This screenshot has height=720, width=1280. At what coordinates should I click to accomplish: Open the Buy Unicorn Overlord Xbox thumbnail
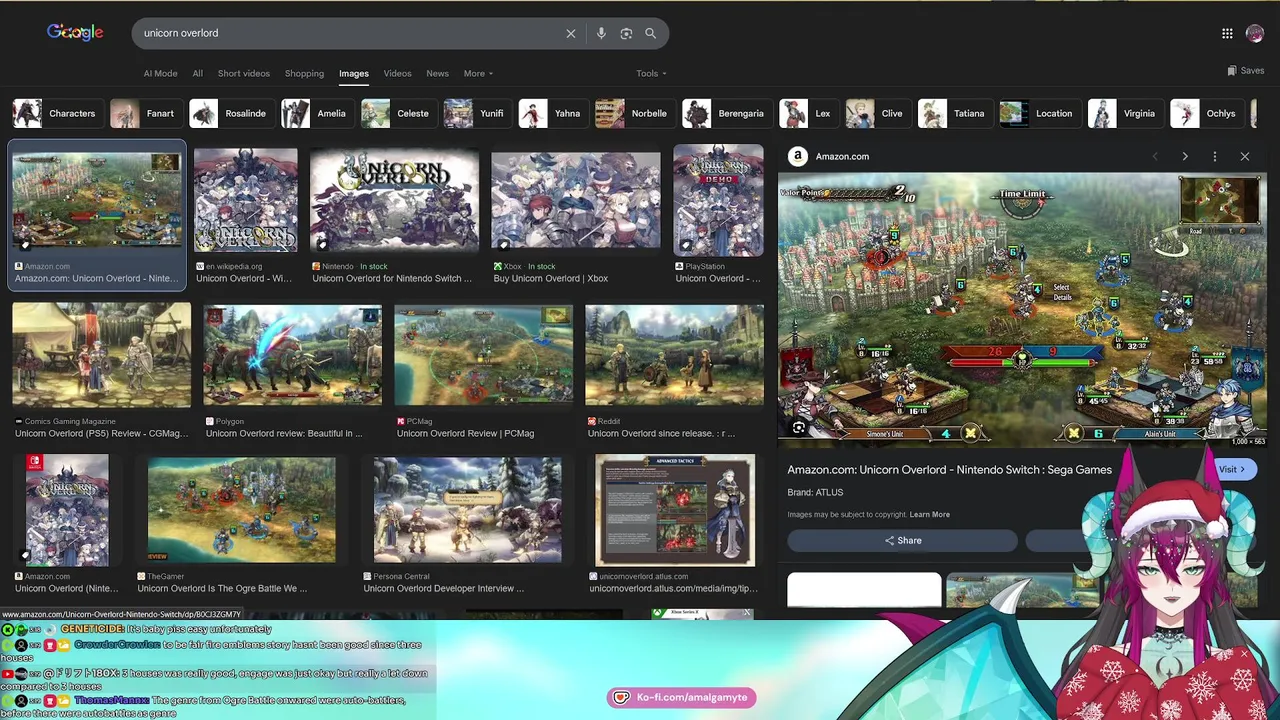(575, 200)
